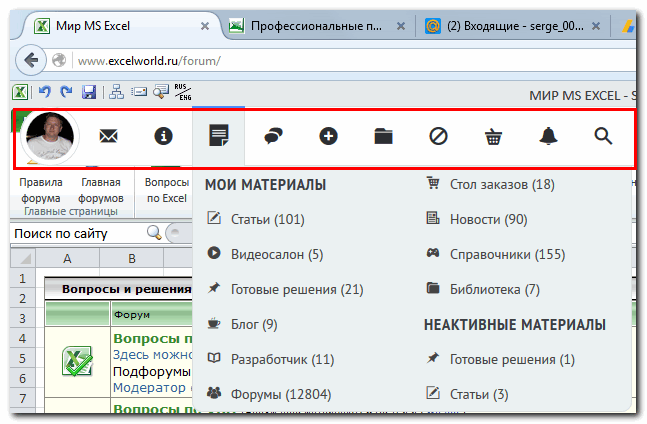Switch language with RUS/ENG icon
The image size is (647, 424).
click(183, 92)
